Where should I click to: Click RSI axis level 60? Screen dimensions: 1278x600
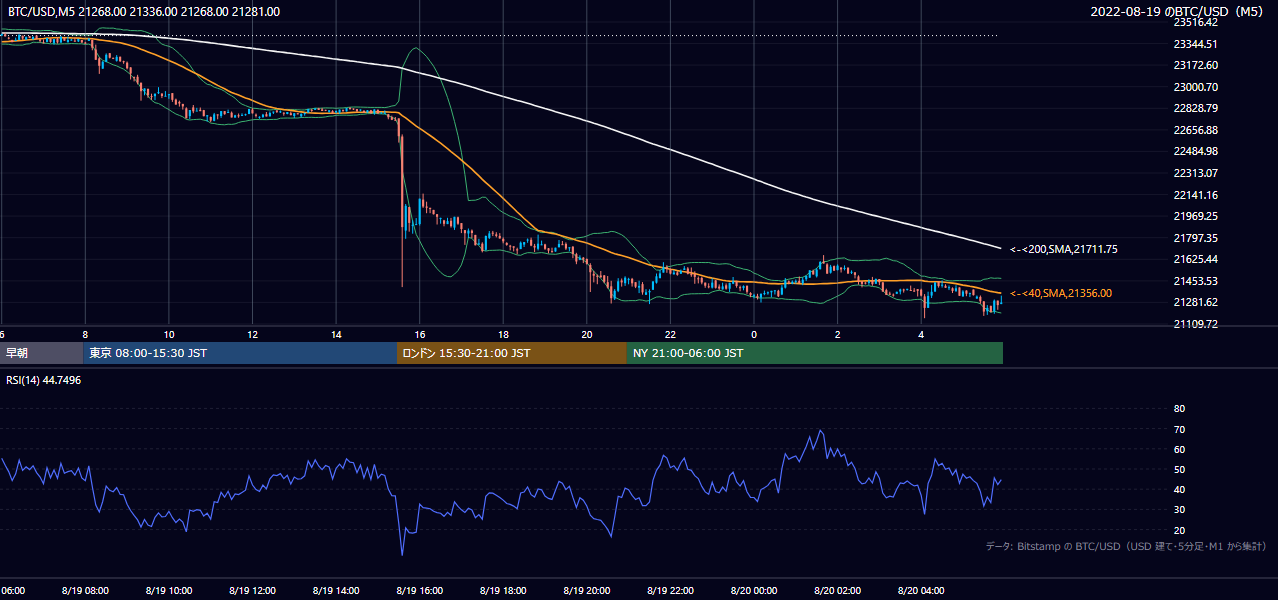(x=1179, y=449)
